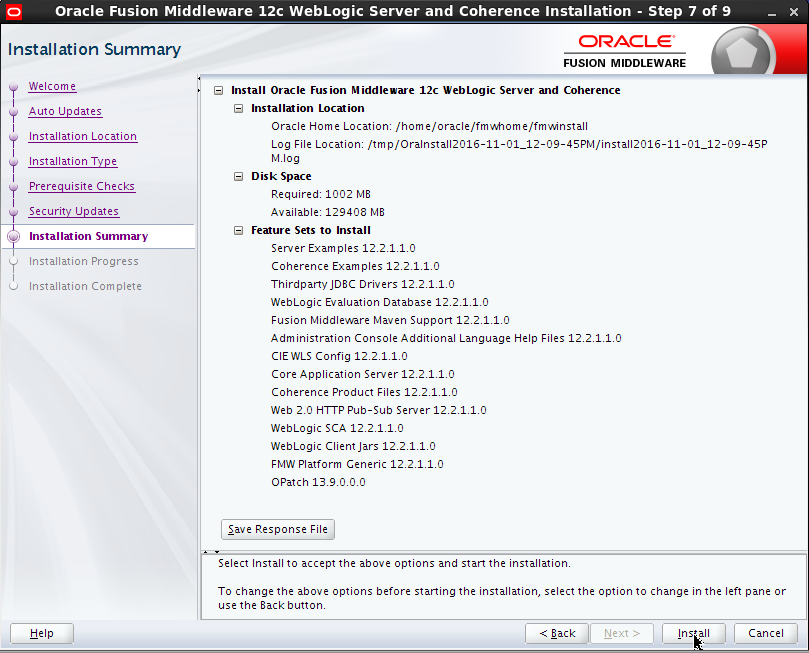Click the Installation Progress step

84,262
